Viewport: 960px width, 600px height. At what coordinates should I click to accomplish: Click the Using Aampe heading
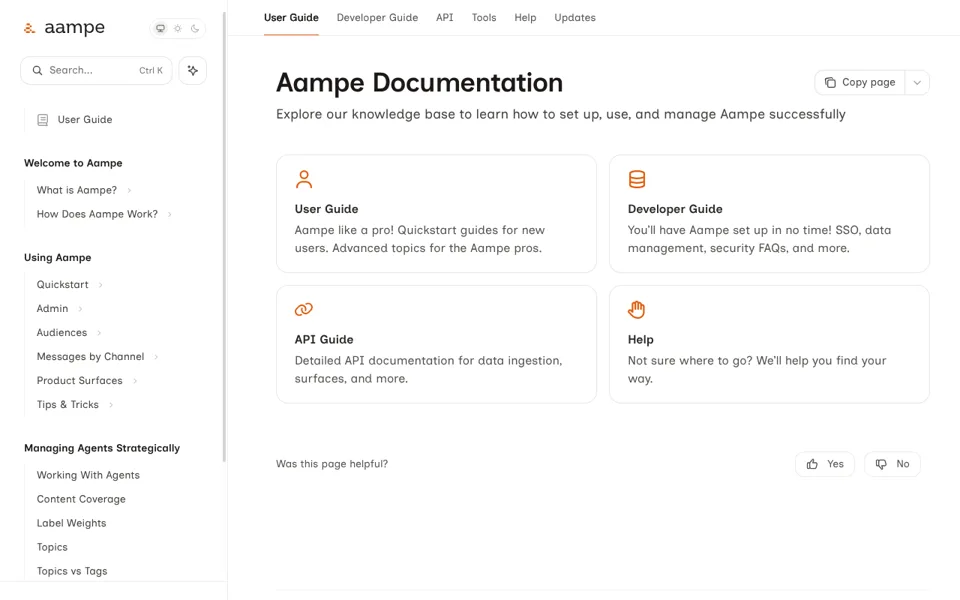tap(58, 258)
